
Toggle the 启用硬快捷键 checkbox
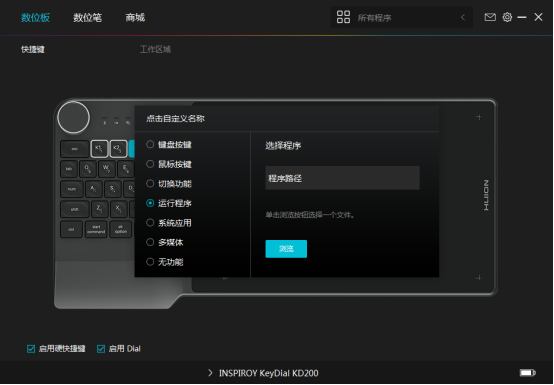click(31, 349)
